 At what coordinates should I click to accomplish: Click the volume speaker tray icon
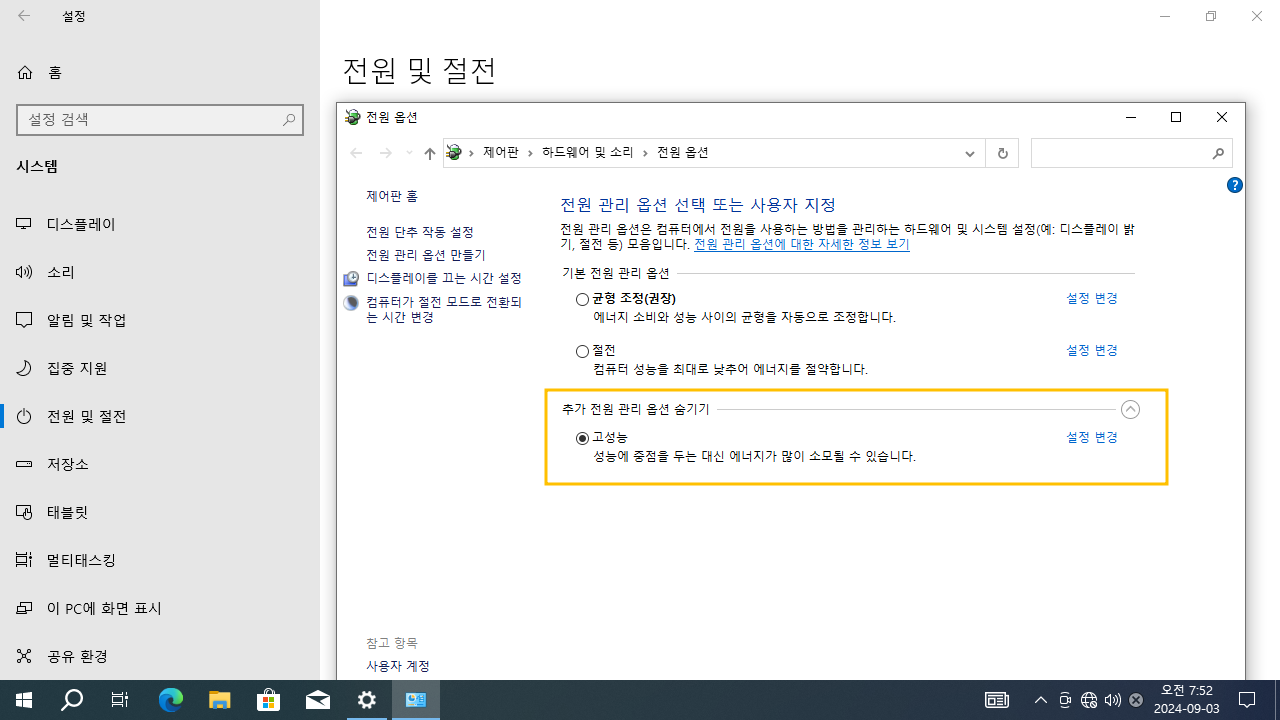(x=1113, y=700)
